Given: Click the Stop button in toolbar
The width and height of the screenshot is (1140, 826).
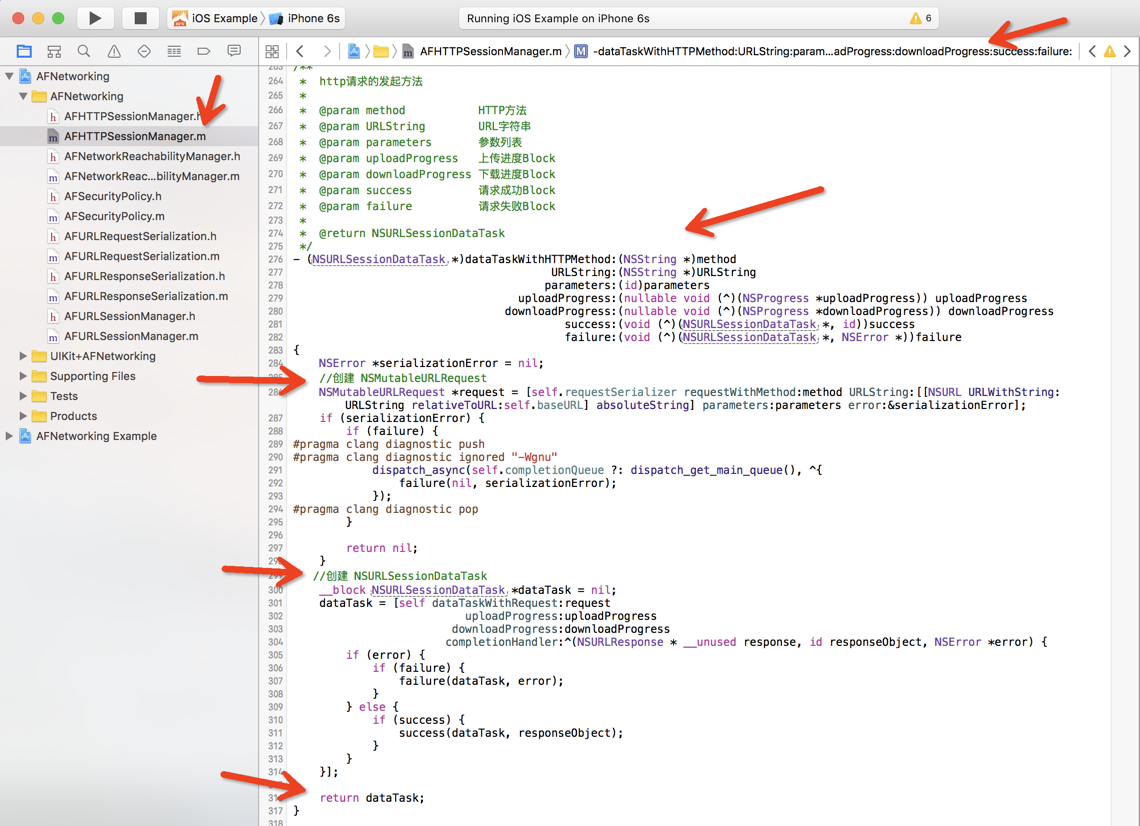Looking at the screenshot, I should coord(140,18).
